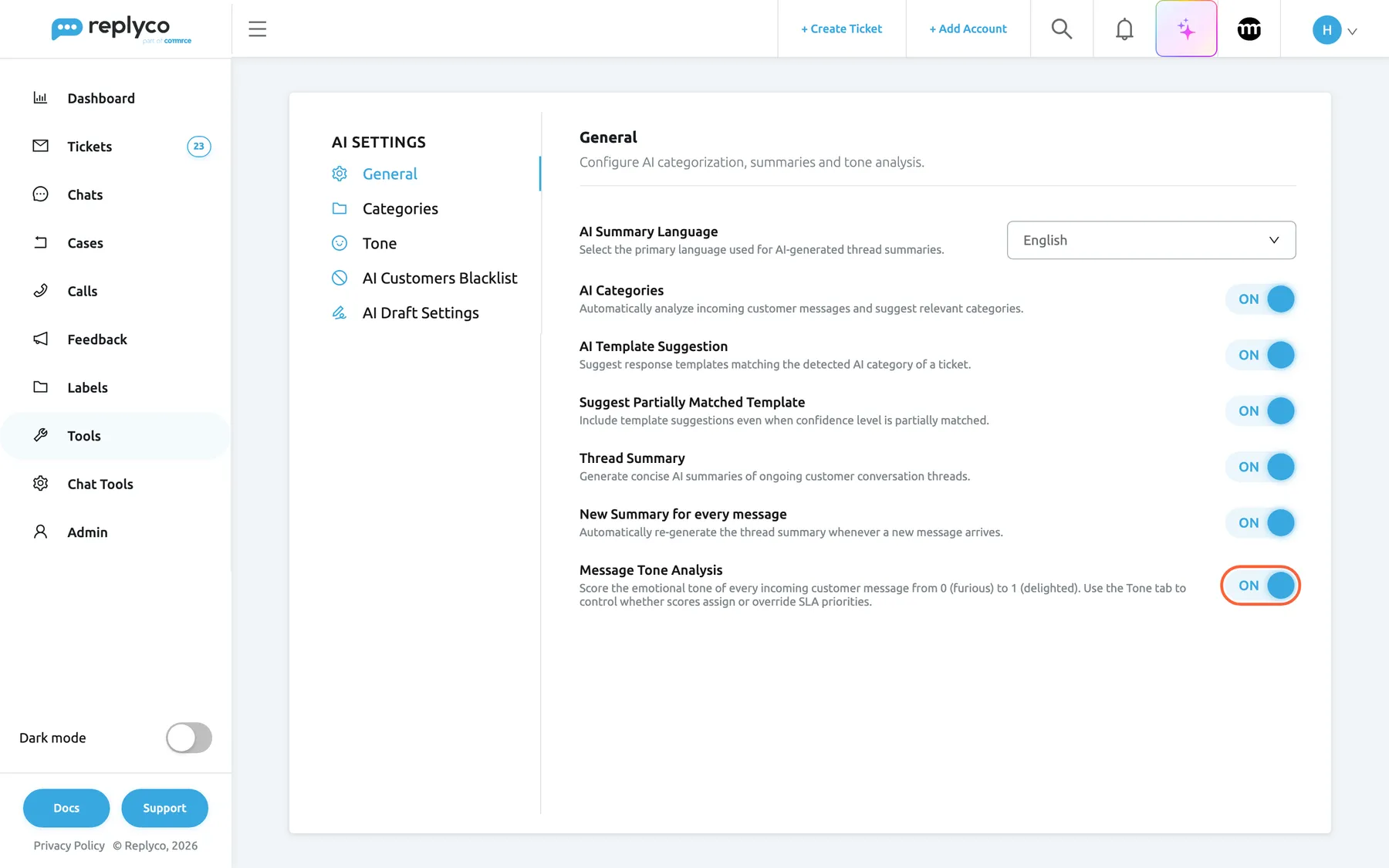Click the Tickets count badge 23
This screenshot has height=868, width=1389.
tap(199, 147)
